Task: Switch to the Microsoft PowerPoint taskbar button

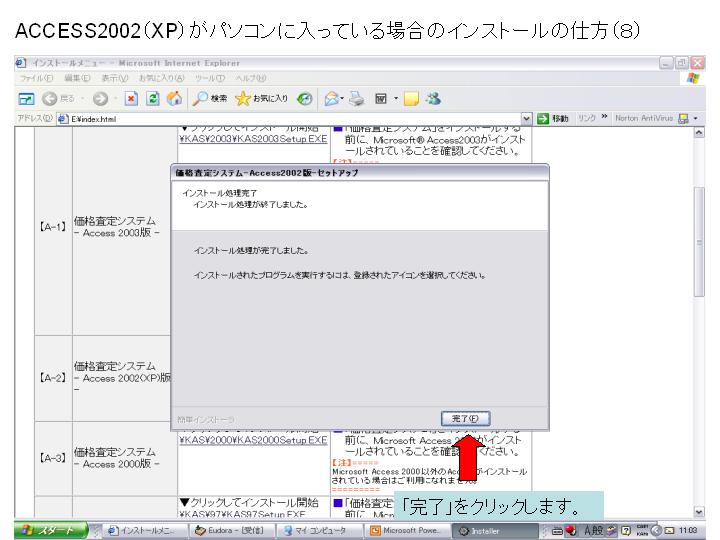Action: (x=408, y=531)
